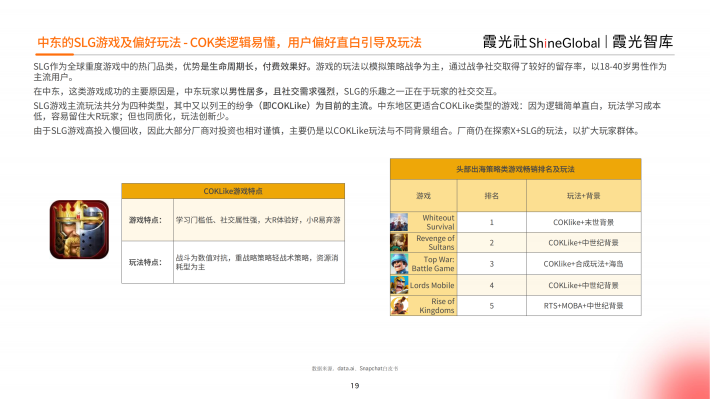This screenshot has height=399, width=710.
Task: Select the 玩法+背景 column header
Action: click(584, 196)
